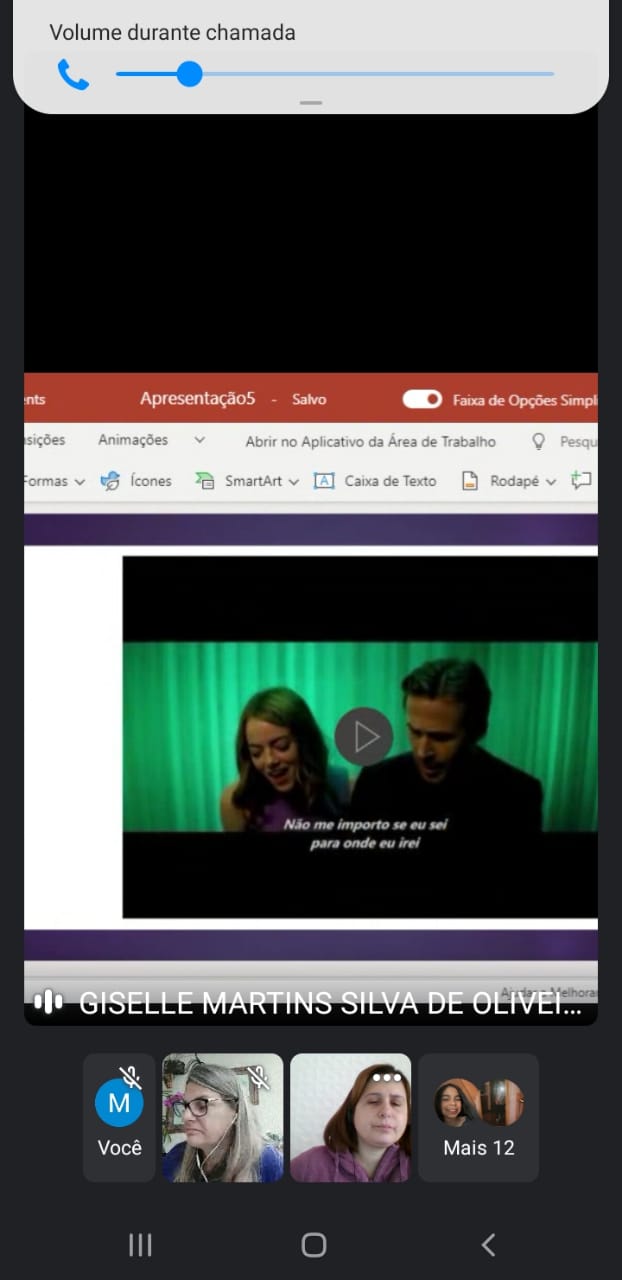The width and height of the screenshot is (622, 1280).
Task: Adjust the call volume slider knob
Action: [x=189, y=74]
